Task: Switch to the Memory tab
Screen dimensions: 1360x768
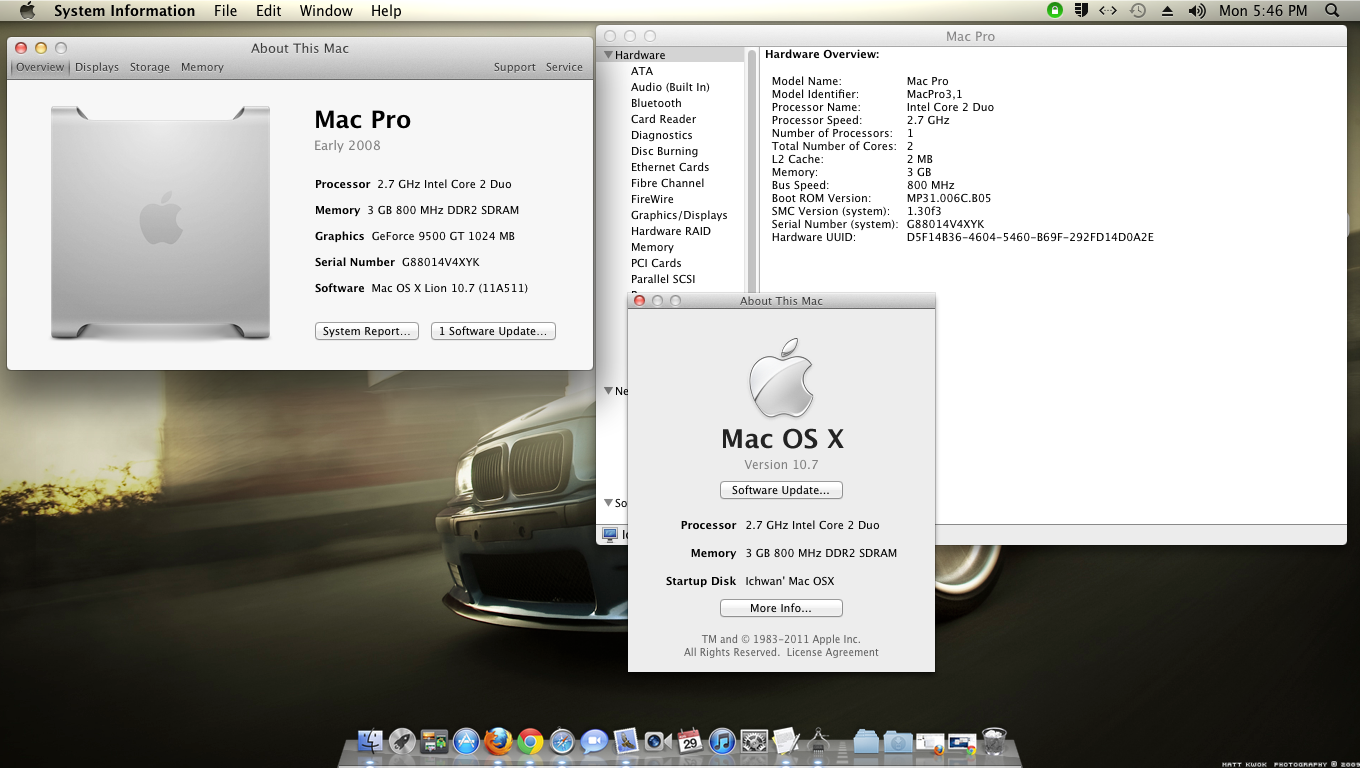Action: click(x=202, y=67)
